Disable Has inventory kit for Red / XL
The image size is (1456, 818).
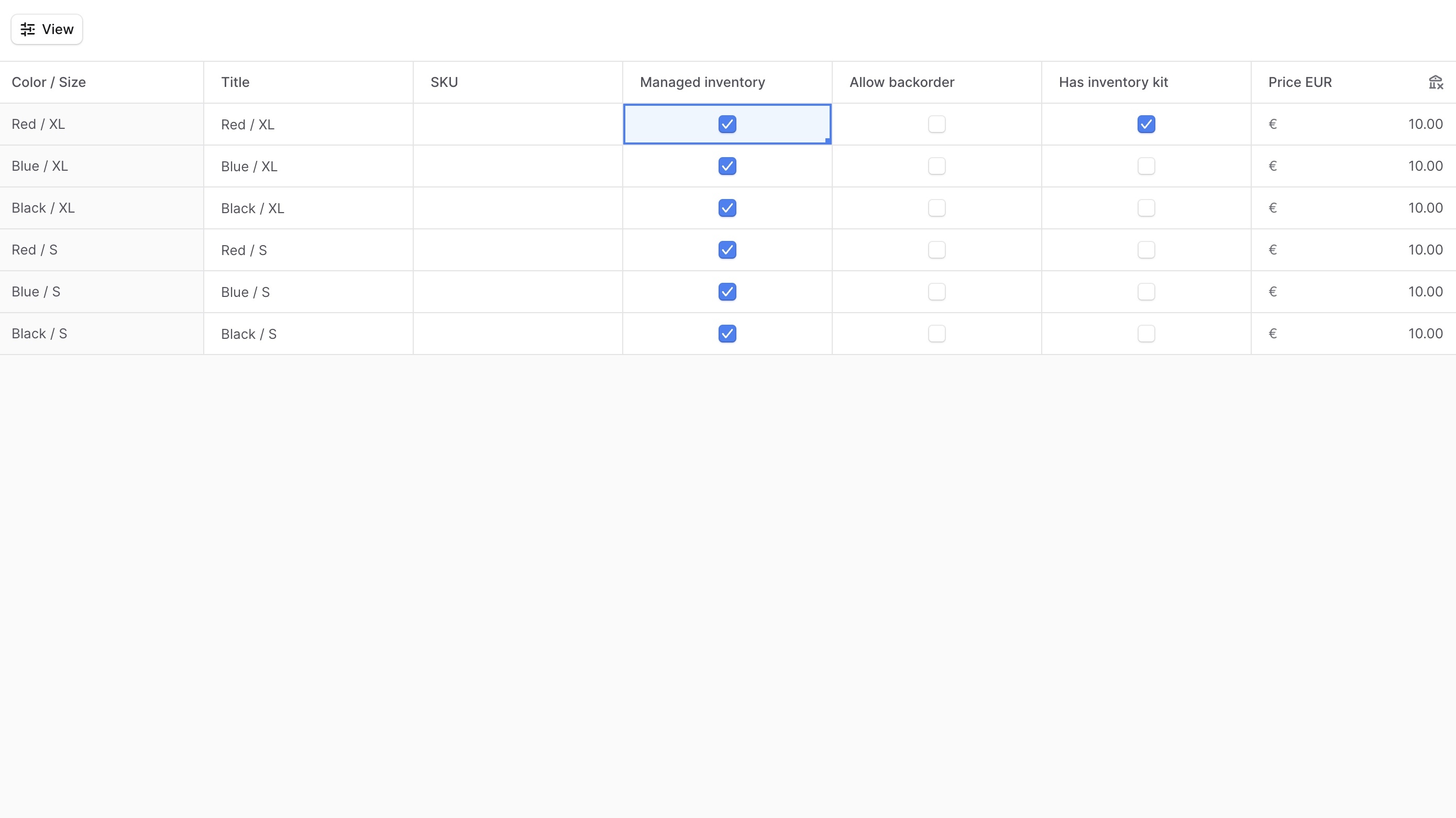[1146, 124]
